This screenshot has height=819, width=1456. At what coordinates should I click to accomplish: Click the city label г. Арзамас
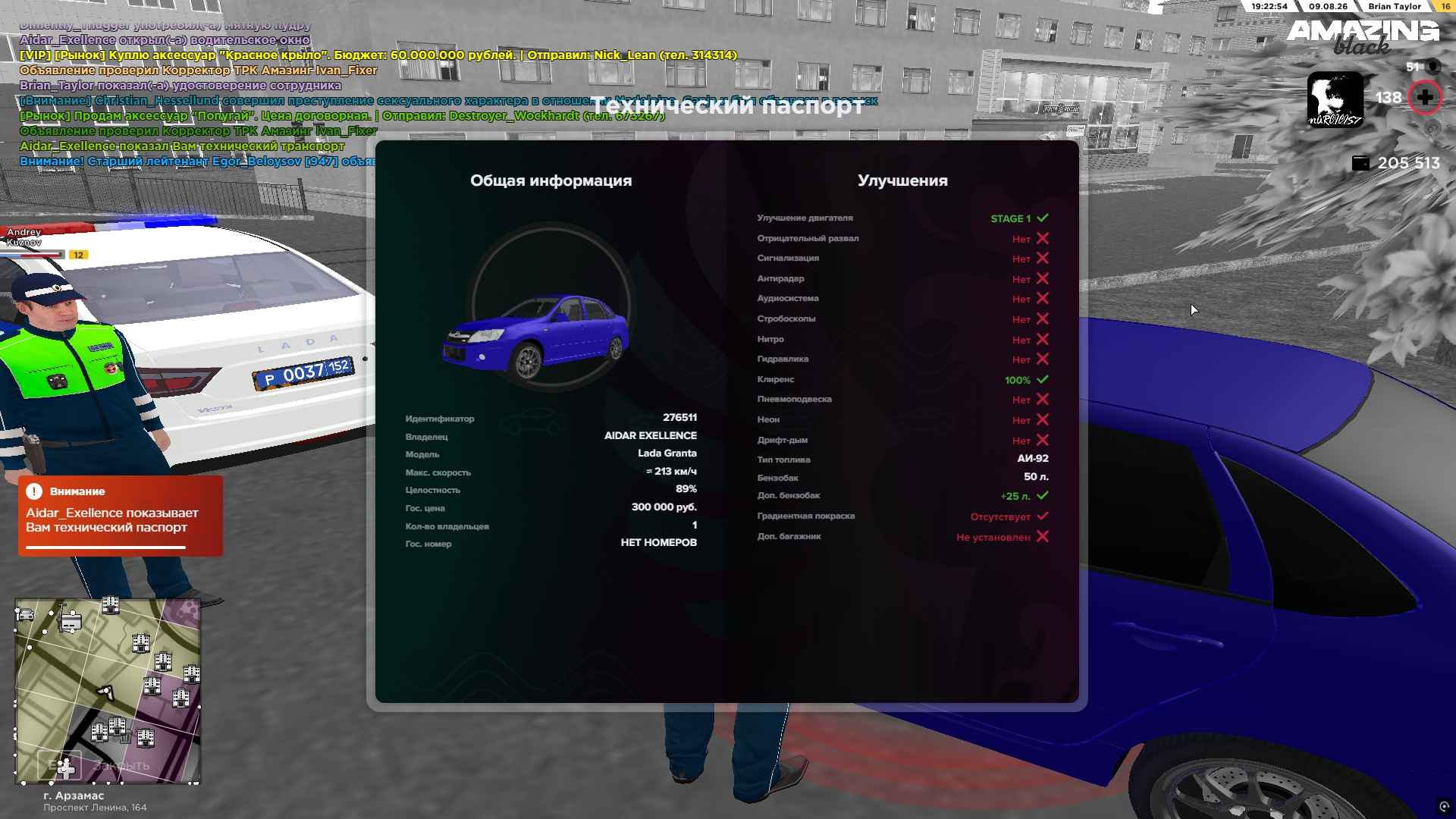[74, 795]
